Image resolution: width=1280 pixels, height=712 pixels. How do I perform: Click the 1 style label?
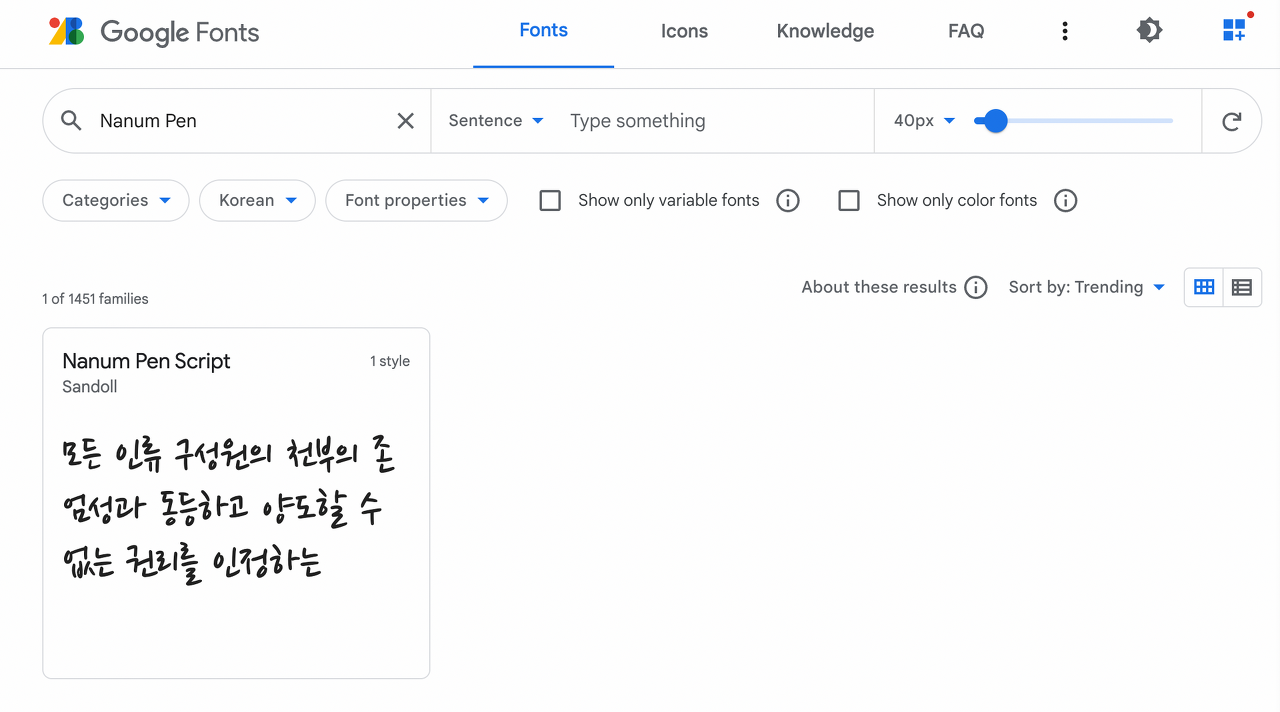coord(390,361)
